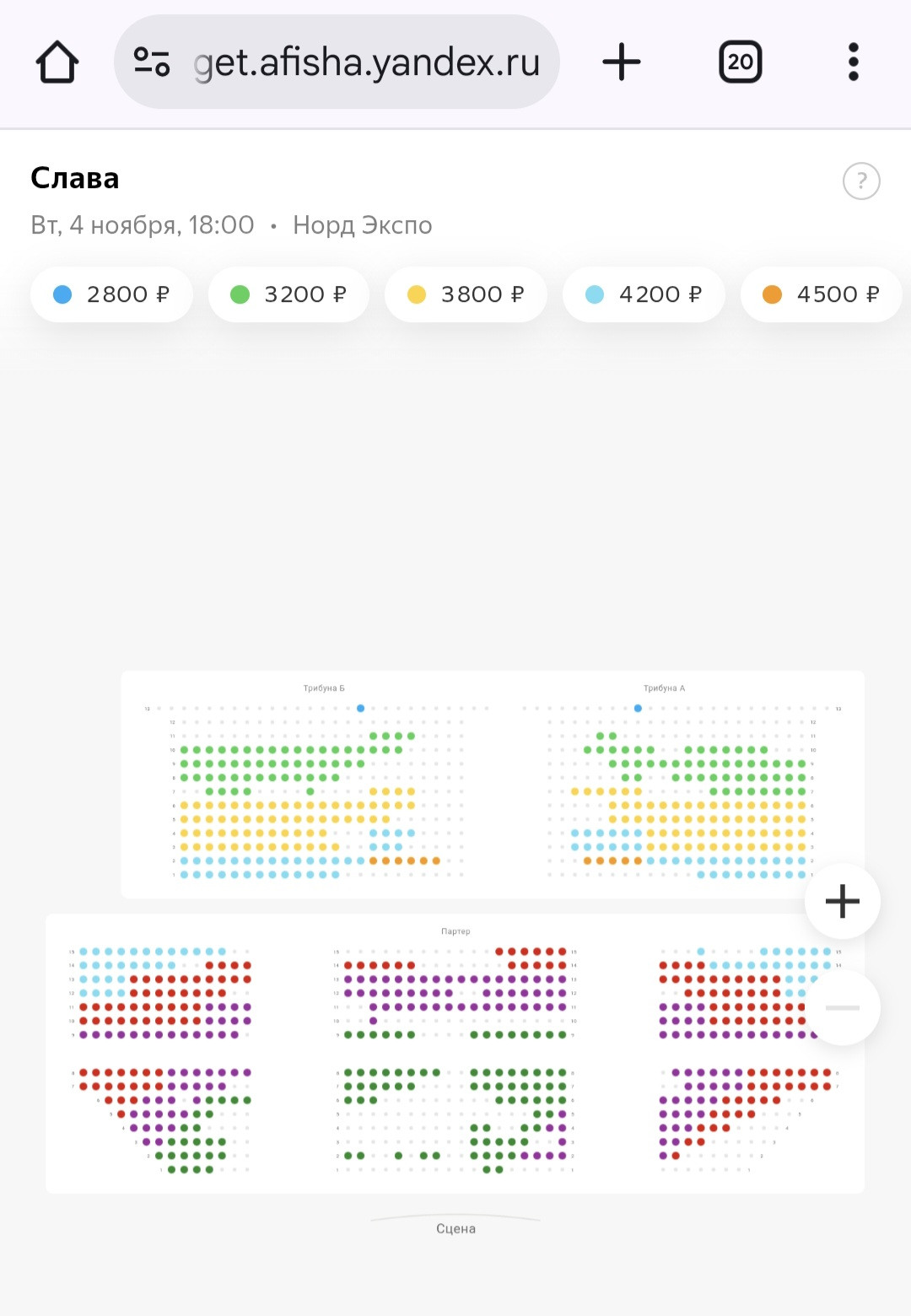This screenshot has height=1316, width=911.
Task: Open the browser three-dot menu
Action: (854, 62)
